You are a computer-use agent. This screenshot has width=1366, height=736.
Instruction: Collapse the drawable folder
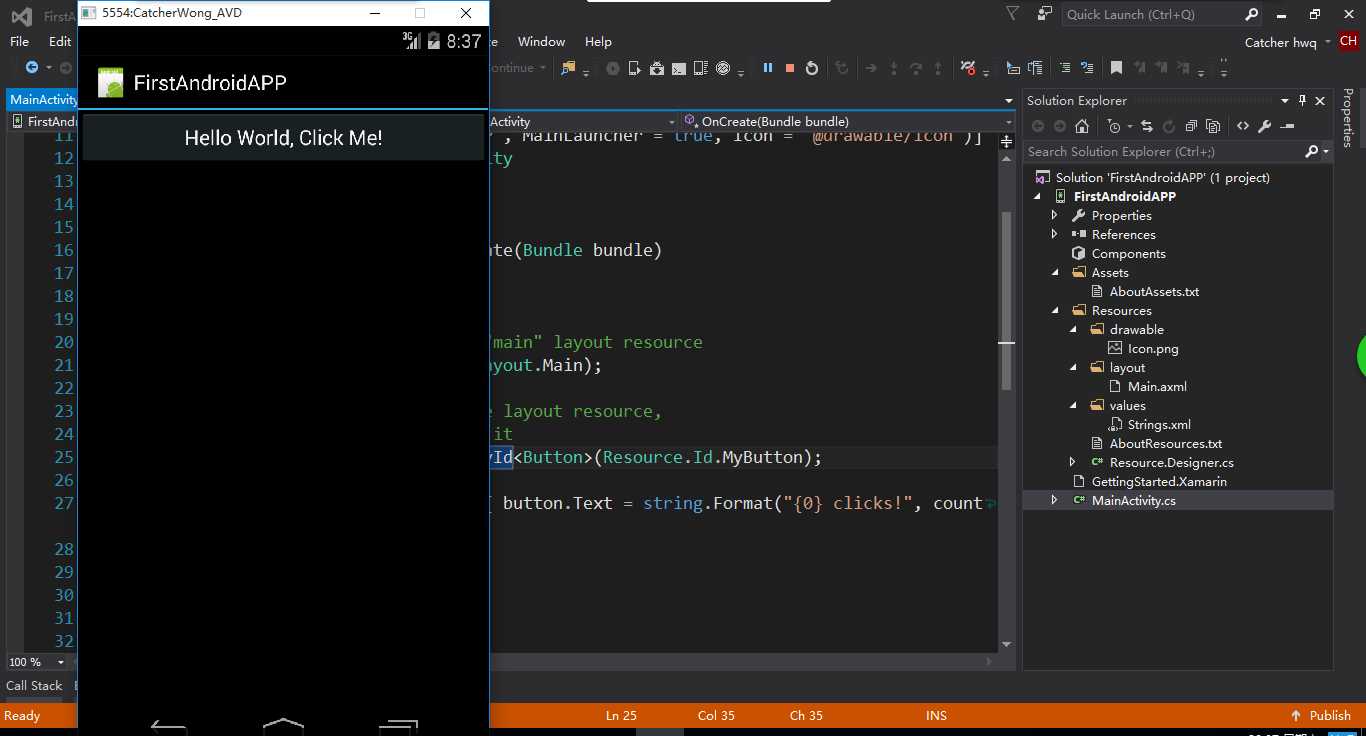(x=1072, y=329)
